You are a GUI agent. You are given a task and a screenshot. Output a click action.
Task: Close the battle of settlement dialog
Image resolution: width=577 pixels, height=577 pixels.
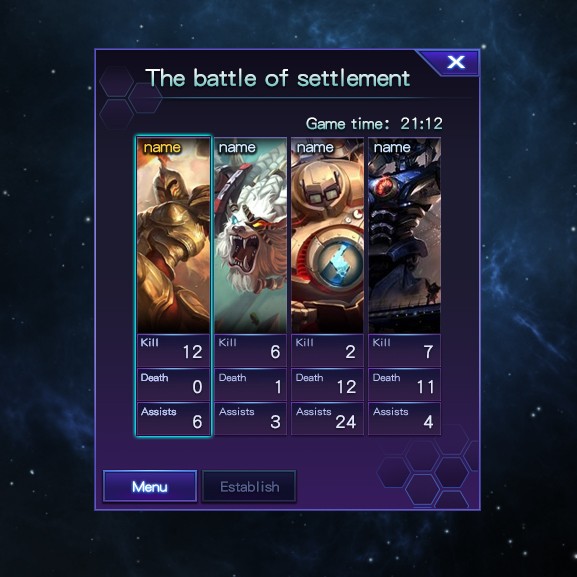456,62
